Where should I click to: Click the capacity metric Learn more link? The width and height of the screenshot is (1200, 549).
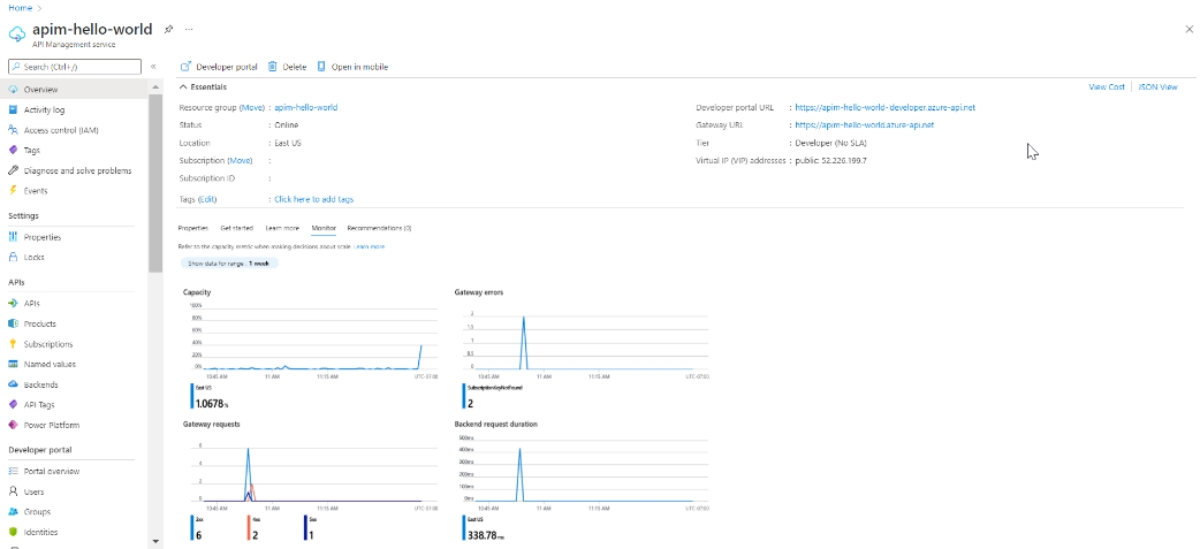[369, 246]
